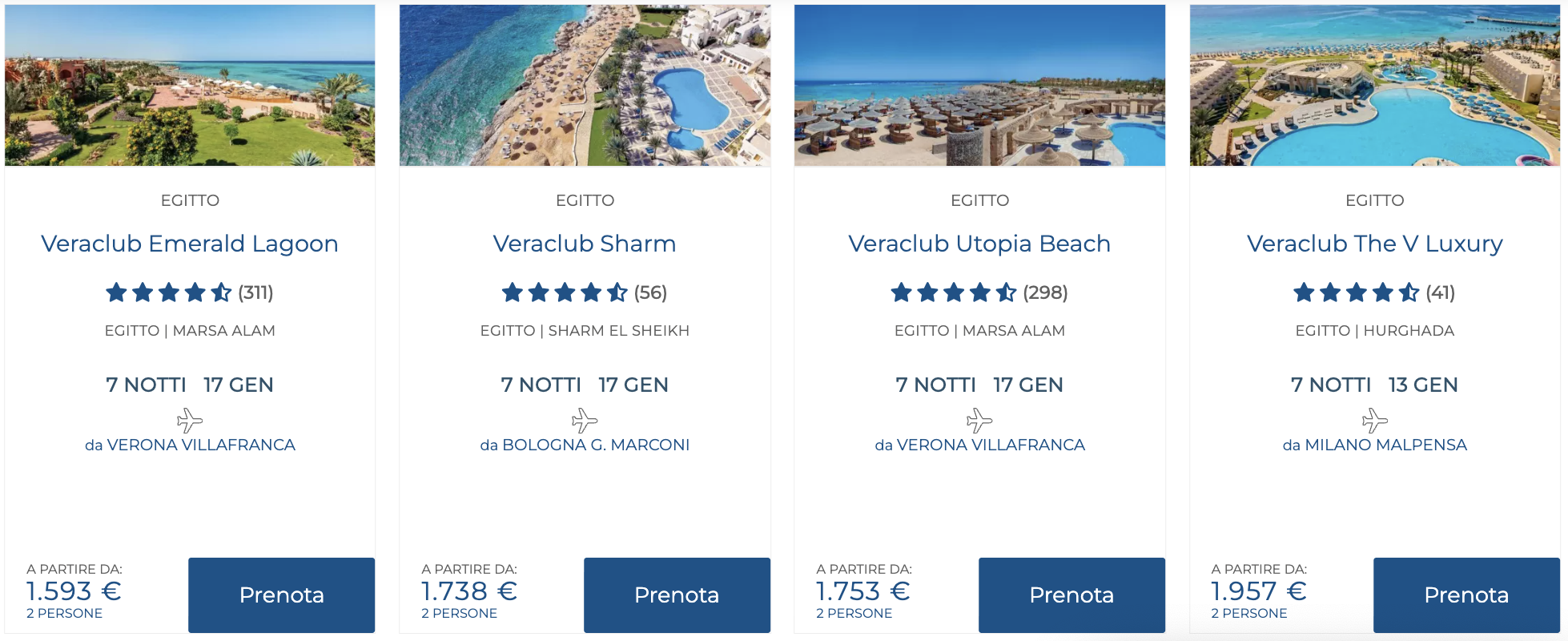Click the Utopia Beach umbrella photo
Screen dimensions: 1568x641
981,84
